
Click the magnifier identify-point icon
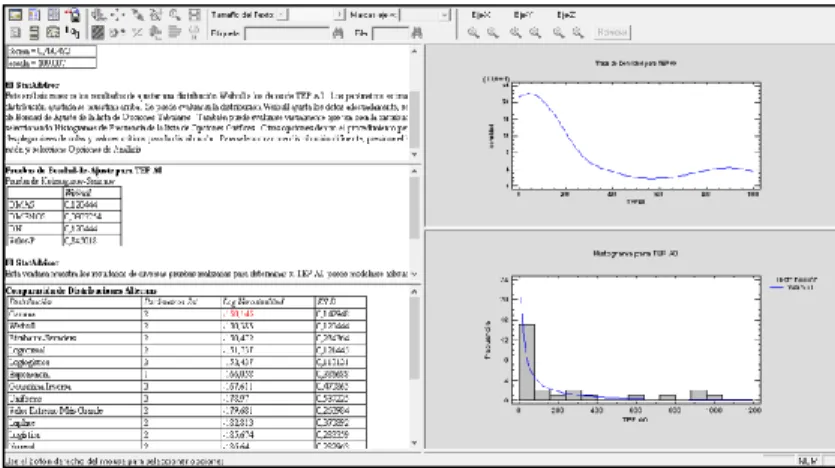coord(175,15)
